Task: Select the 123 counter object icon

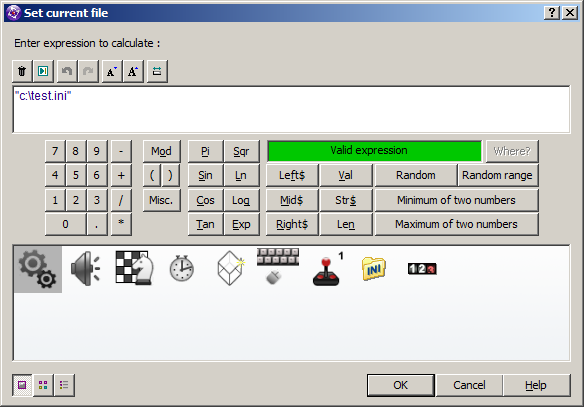Action: [x=422, y=269]
